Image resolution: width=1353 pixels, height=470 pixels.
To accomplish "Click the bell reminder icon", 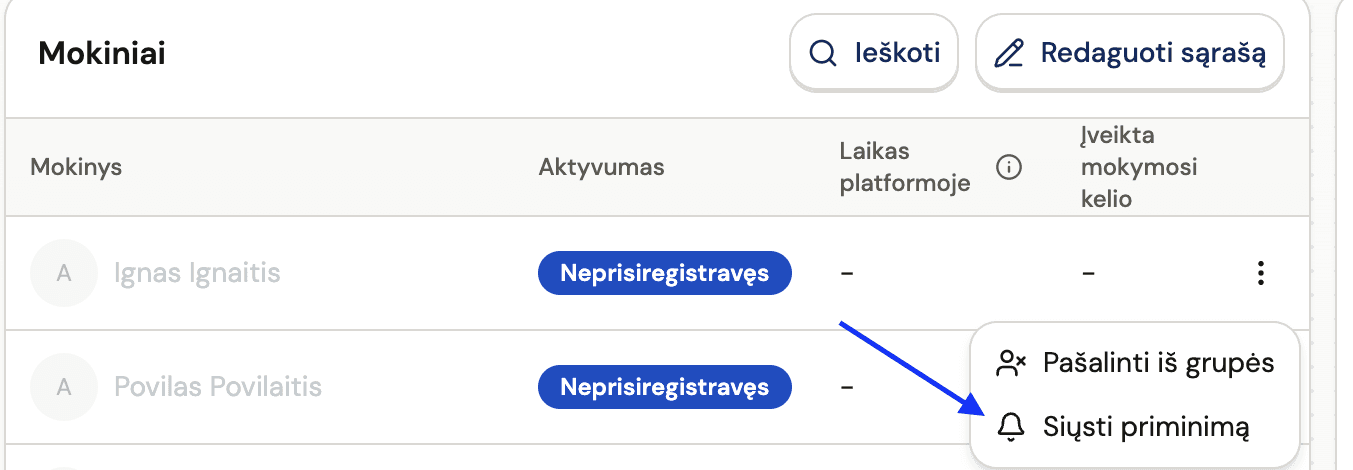I will (x=1011, y=427).
